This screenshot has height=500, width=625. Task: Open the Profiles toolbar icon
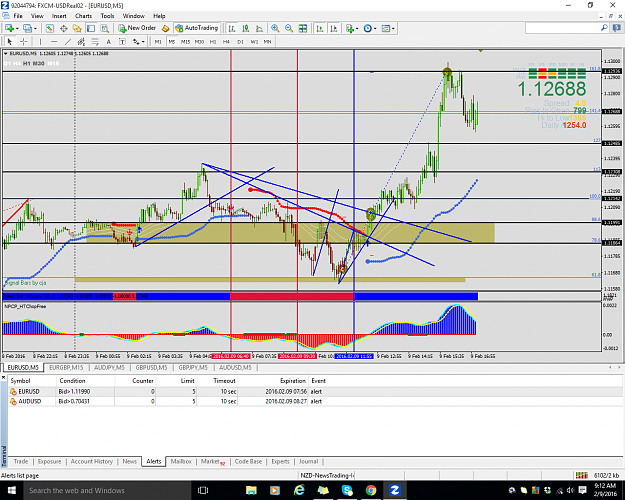tap(27, 28)
